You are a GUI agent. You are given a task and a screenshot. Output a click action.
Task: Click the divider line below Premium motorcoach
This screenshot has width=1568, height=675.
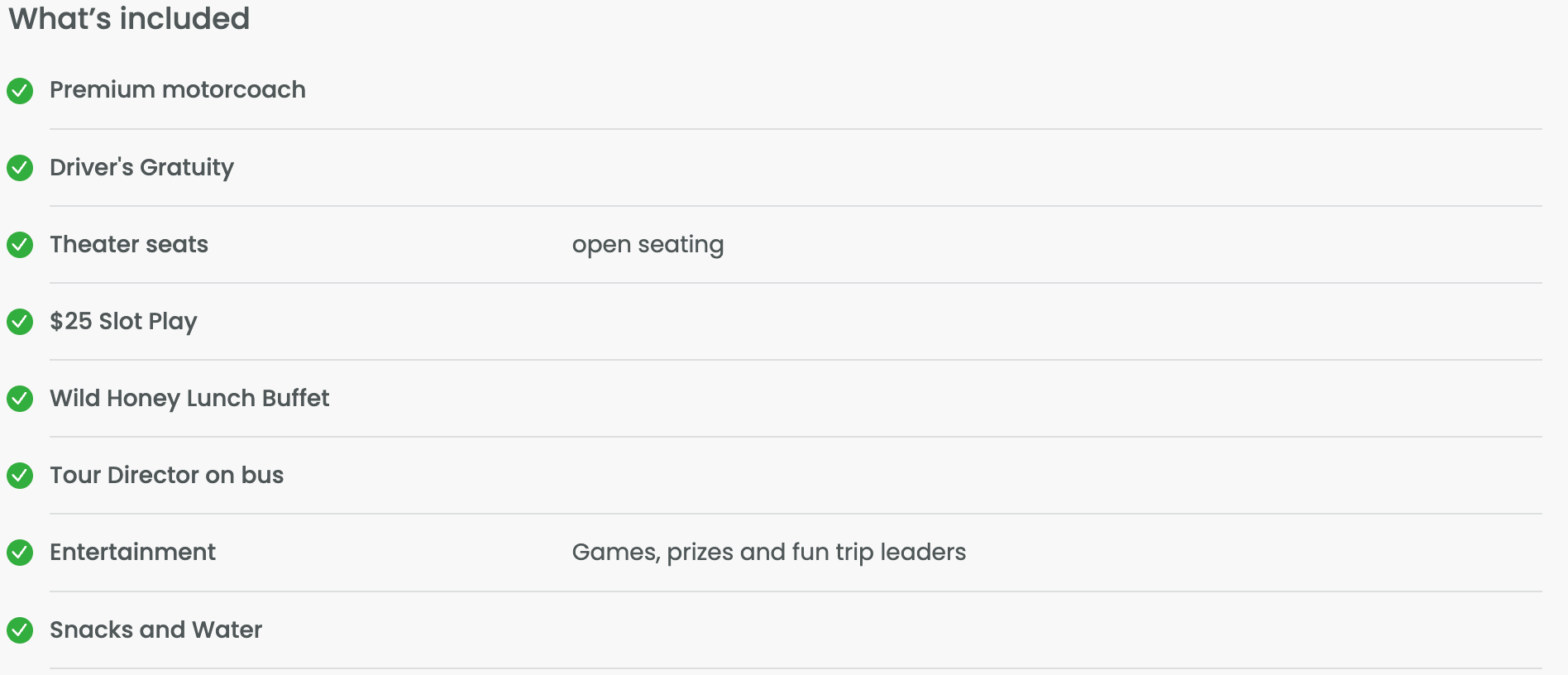796,129
